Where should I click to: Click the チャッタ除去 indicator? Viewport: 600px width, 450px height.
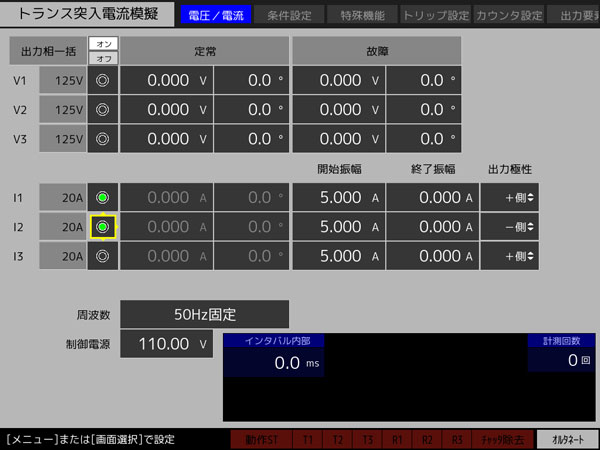(x=502, y=439)
